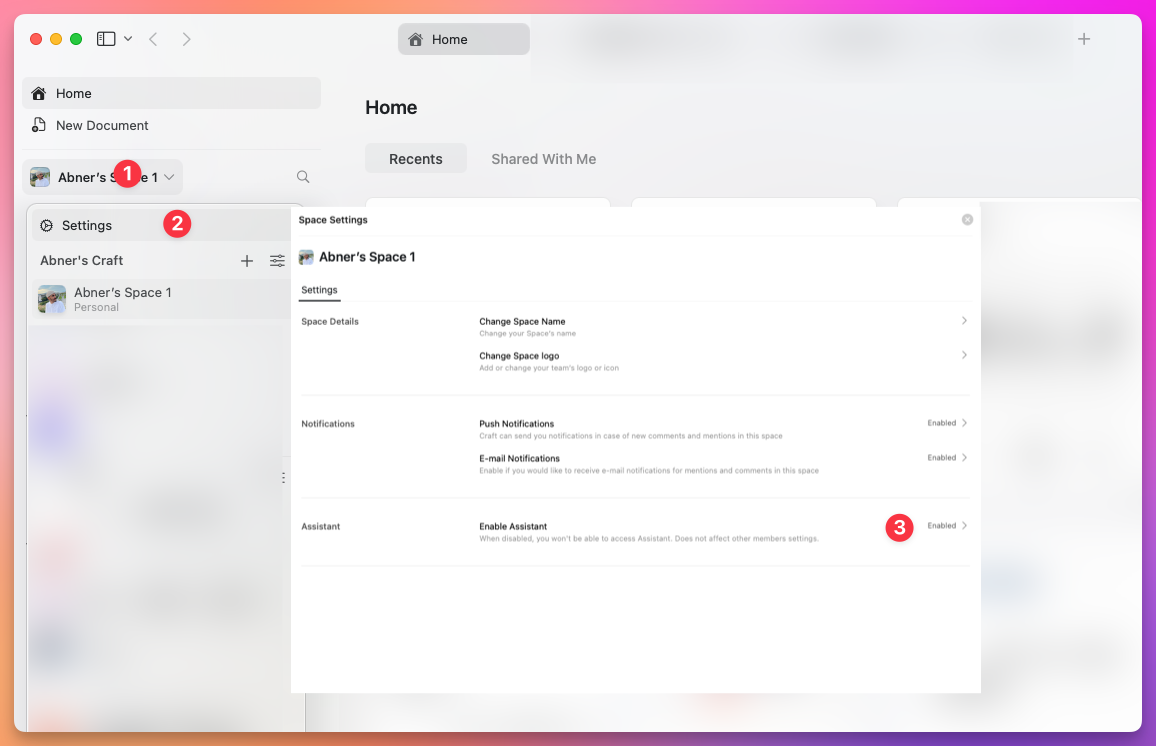Expand Change Space Name chevron
This screenshot has height=746, width=1156.
[x=964, y=321]
